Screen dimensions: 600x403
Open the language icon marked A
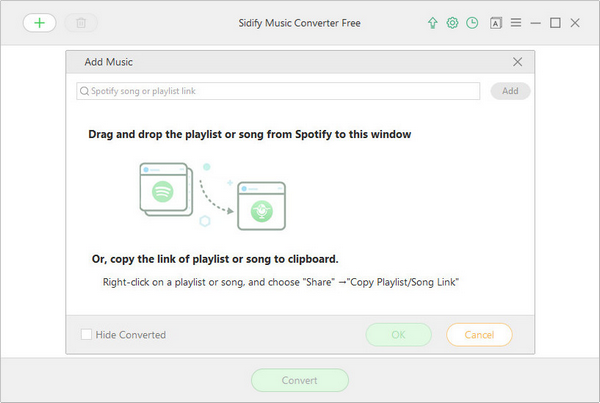point(496,23)
